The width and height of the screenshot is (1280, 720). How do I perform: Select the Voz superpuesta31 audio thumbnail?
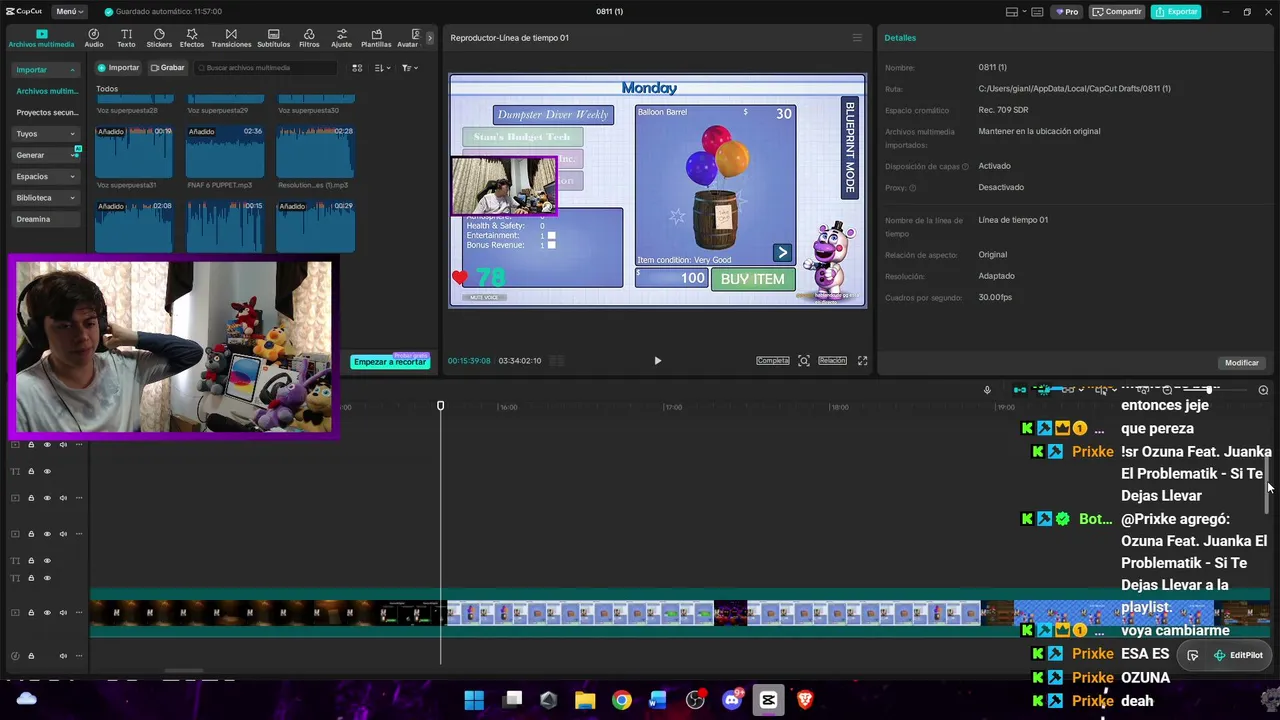[x=134, y=152]
